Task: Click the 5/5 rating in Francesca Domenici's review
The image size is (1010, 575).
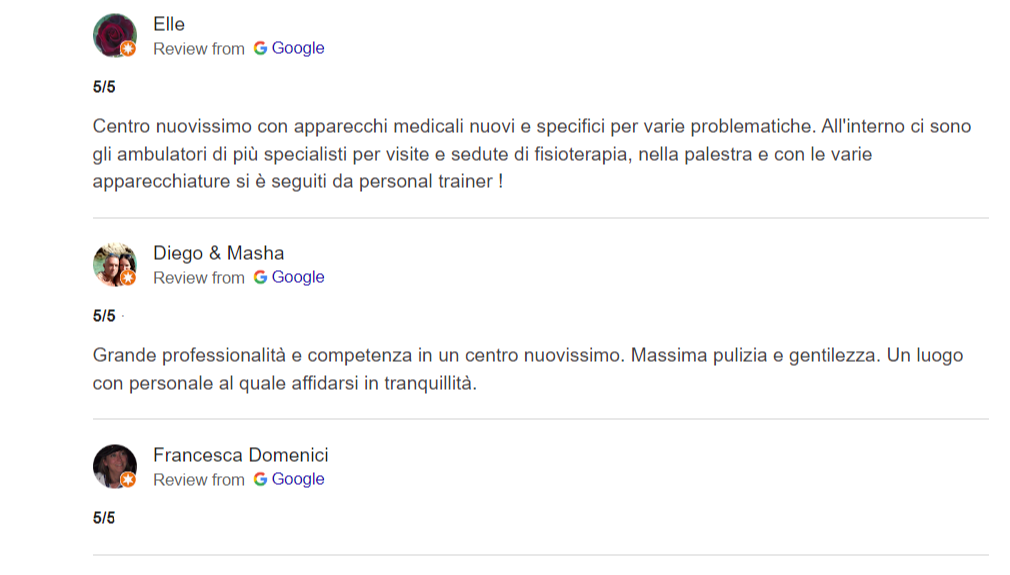Action: point(104,518)
